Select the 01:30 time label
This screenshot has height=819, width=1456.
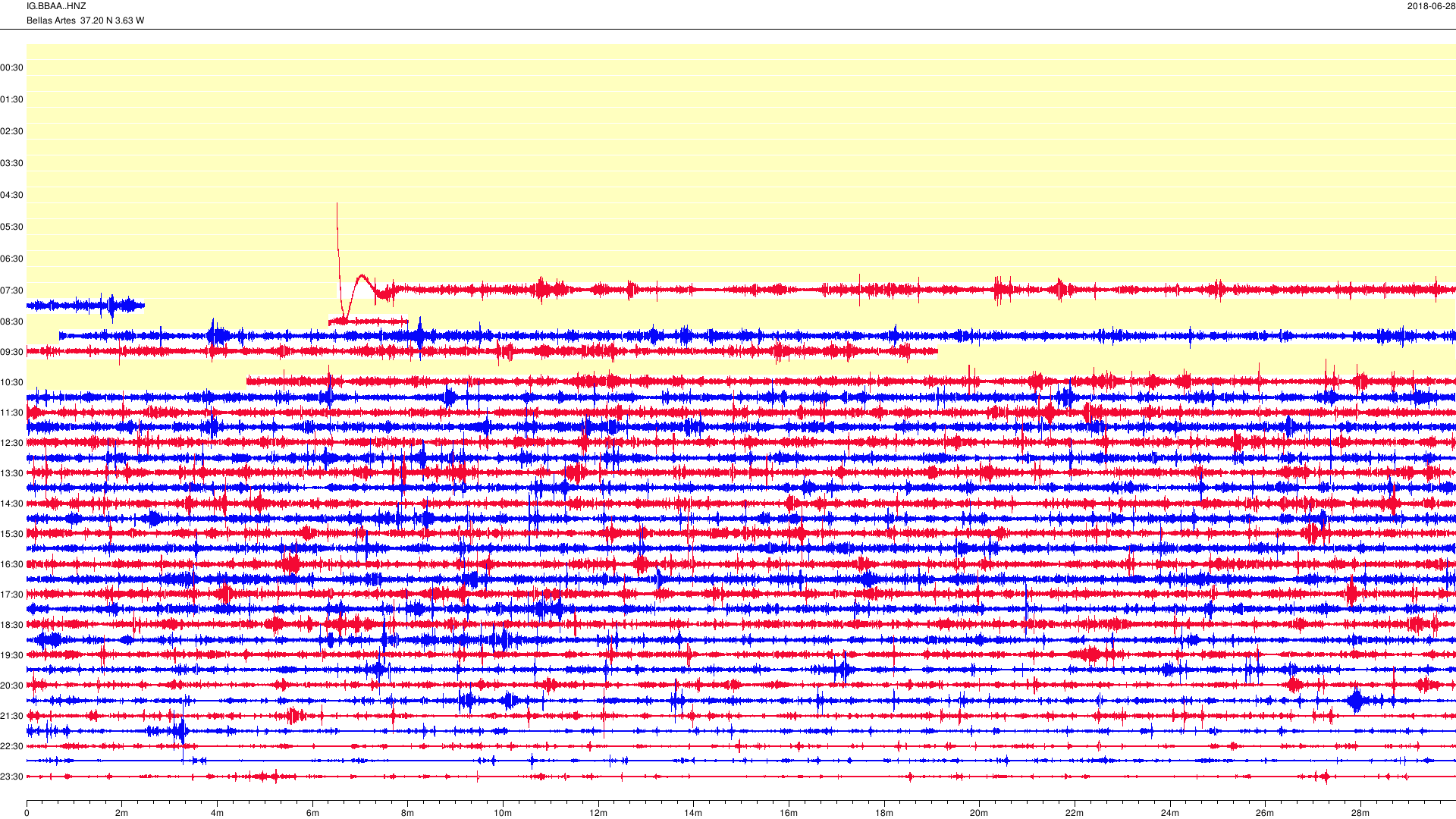coord(11,99)
